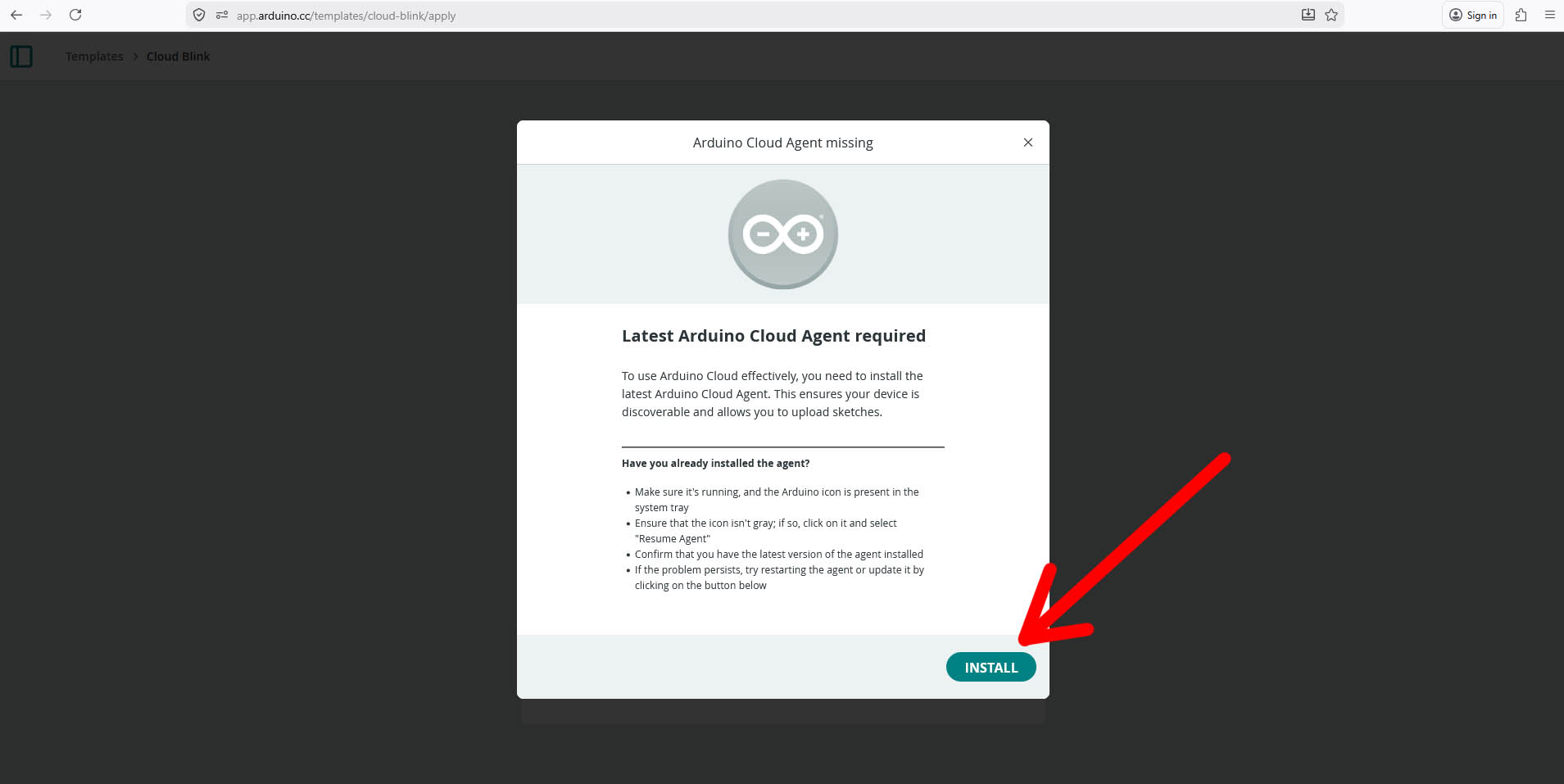
Task: Click the Arduino logo in the dialog
Action: pos(782,234)
